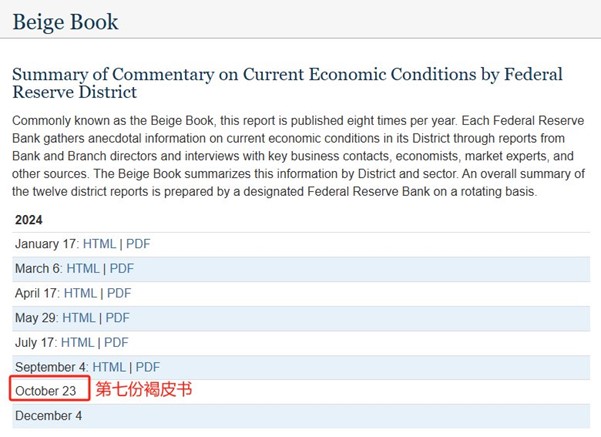Open the April 17 PDF link
This screenshot has width=601, height=437.
click(119, 293)
